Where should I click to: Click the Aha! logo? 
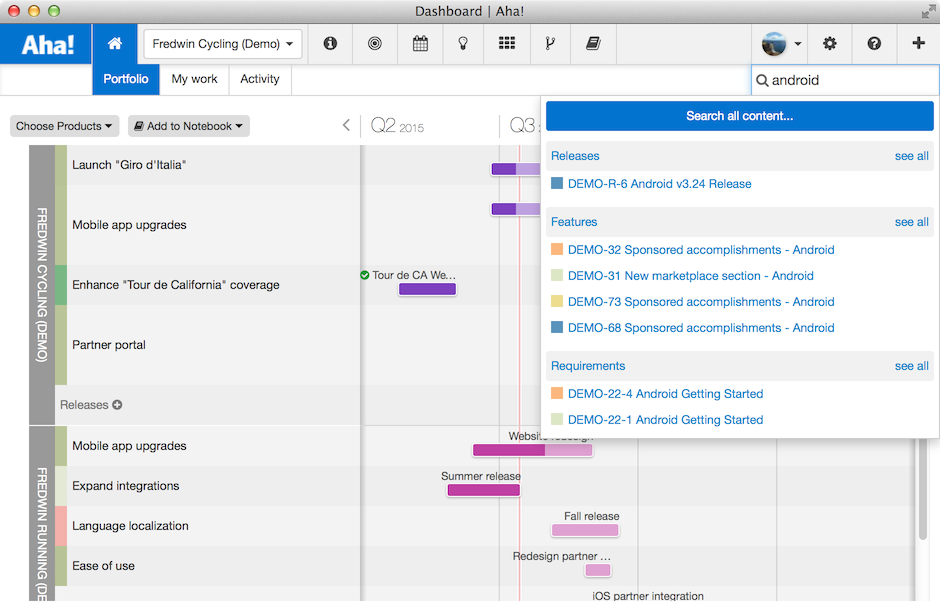[47, 44]
